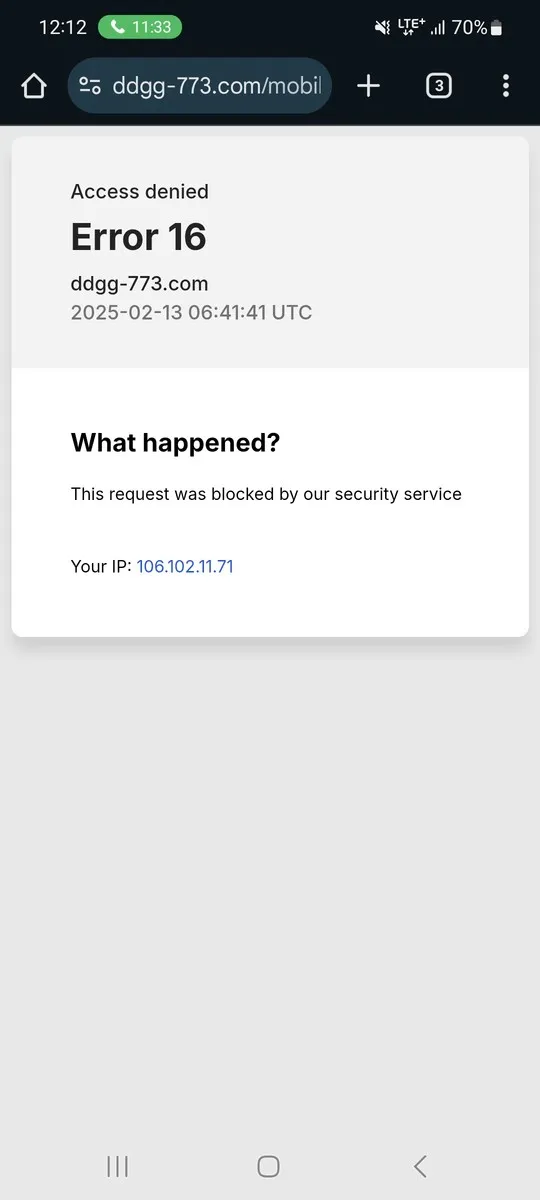Tap the green ongoing call pill 11:33
This screenshot has height=1200, width=540.
pyautogui.click(x=140, y=27)
